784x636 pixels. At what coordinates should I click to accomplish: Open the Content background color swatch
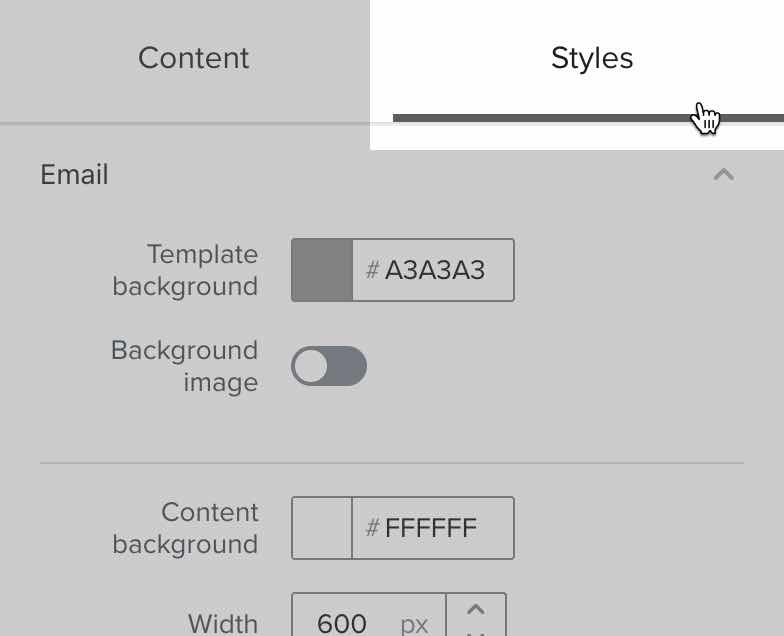tap(322, 528)
